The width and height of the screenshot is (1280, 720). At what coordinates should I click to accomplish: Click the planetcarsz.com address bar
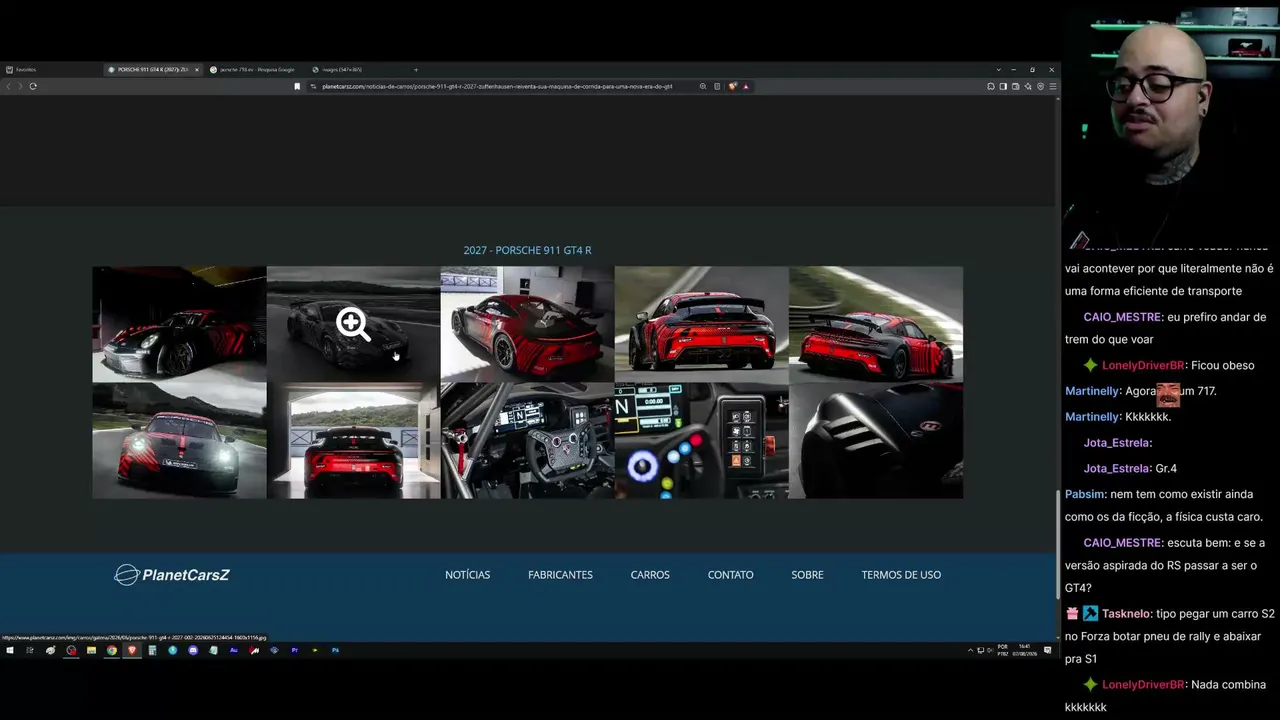[497, 86]
